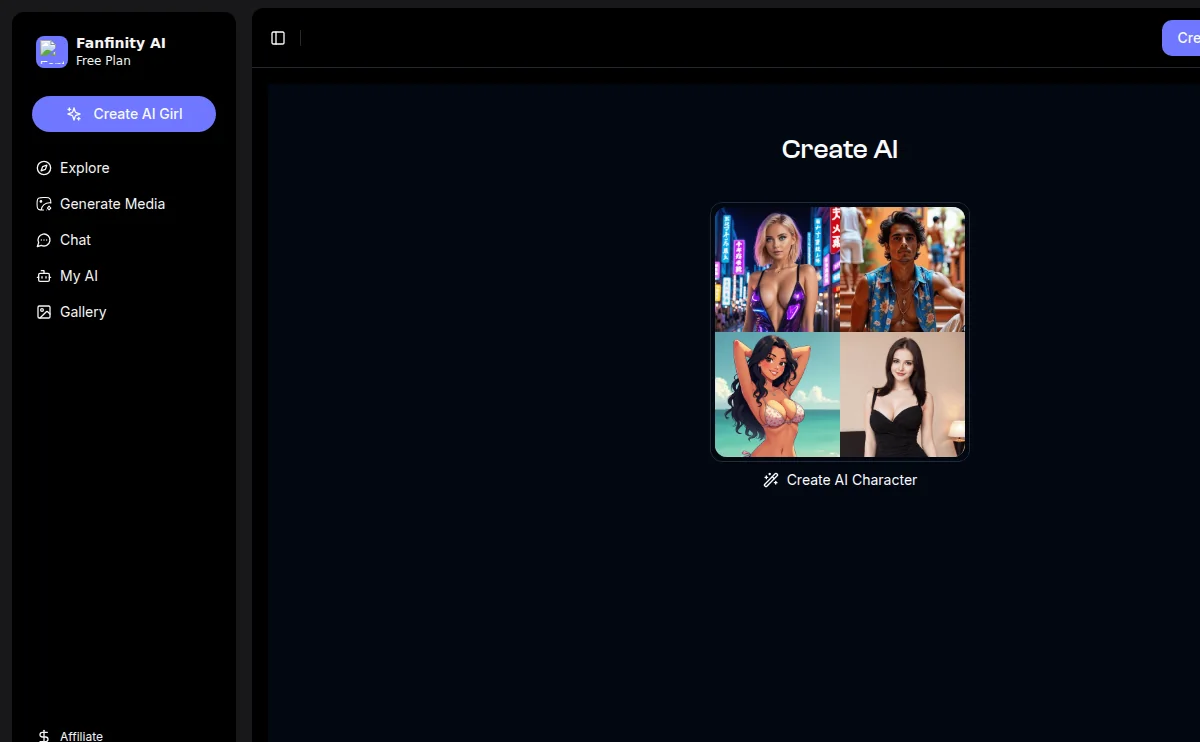The height and width of the screenshot is (742, 1200).
Task: Click the Fanfinity AI logo icon
Action: click(x=52, y=52)
